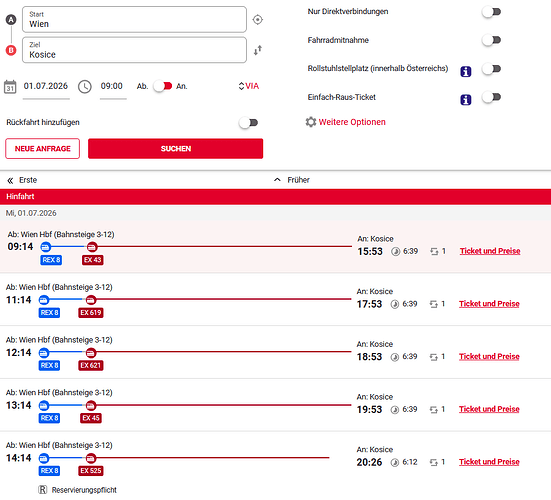Open the calendar date picker icon
The width and height of the screenshot is (551, 500).
coord(10,86)
